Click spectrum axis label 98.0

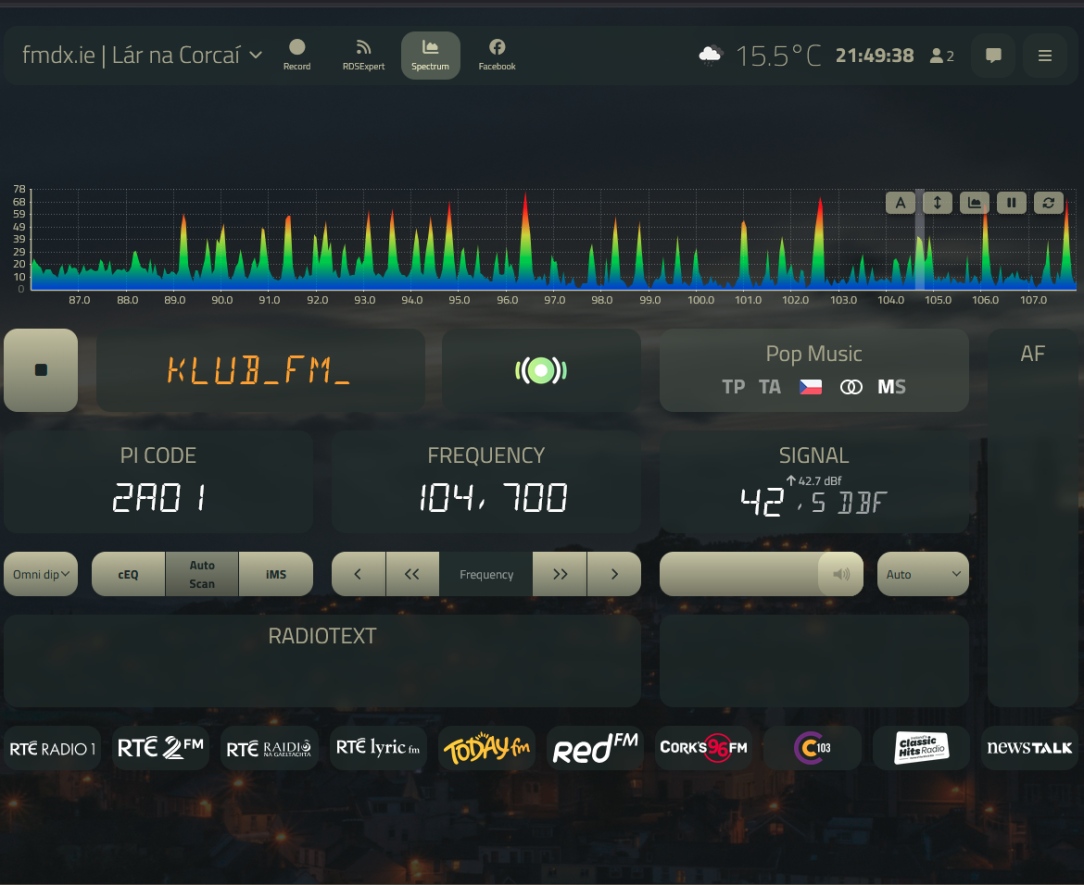[x=601, y=300]
